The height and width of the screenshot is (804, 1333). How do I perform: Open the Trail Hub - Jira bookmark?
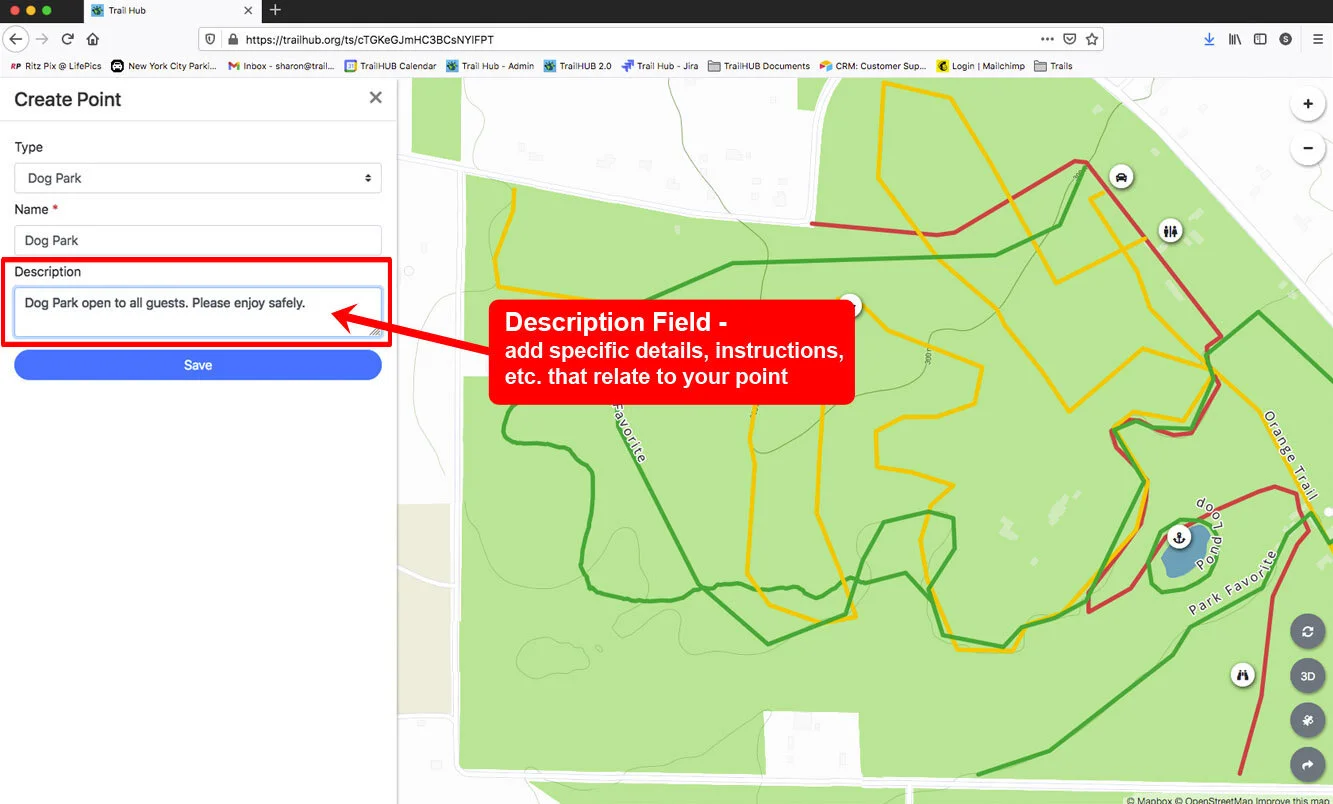659,66
